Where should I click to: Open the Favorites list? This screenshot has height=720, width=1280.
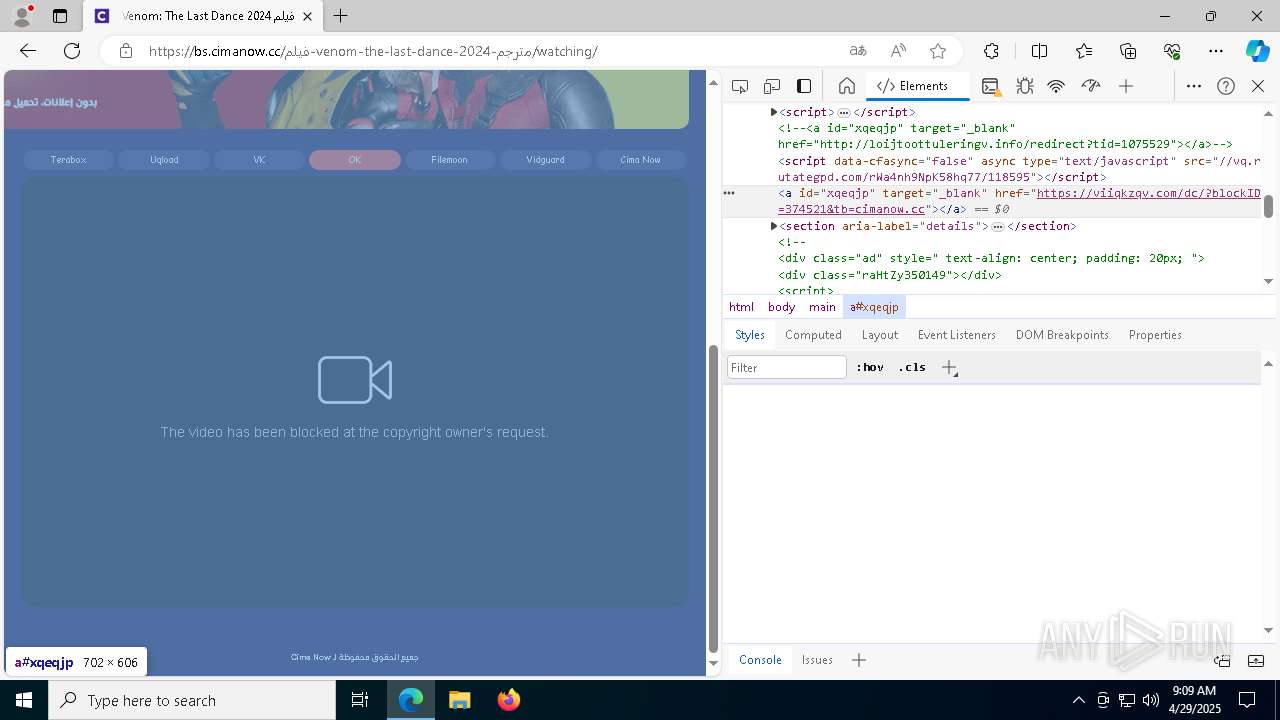pos(1084,51)
